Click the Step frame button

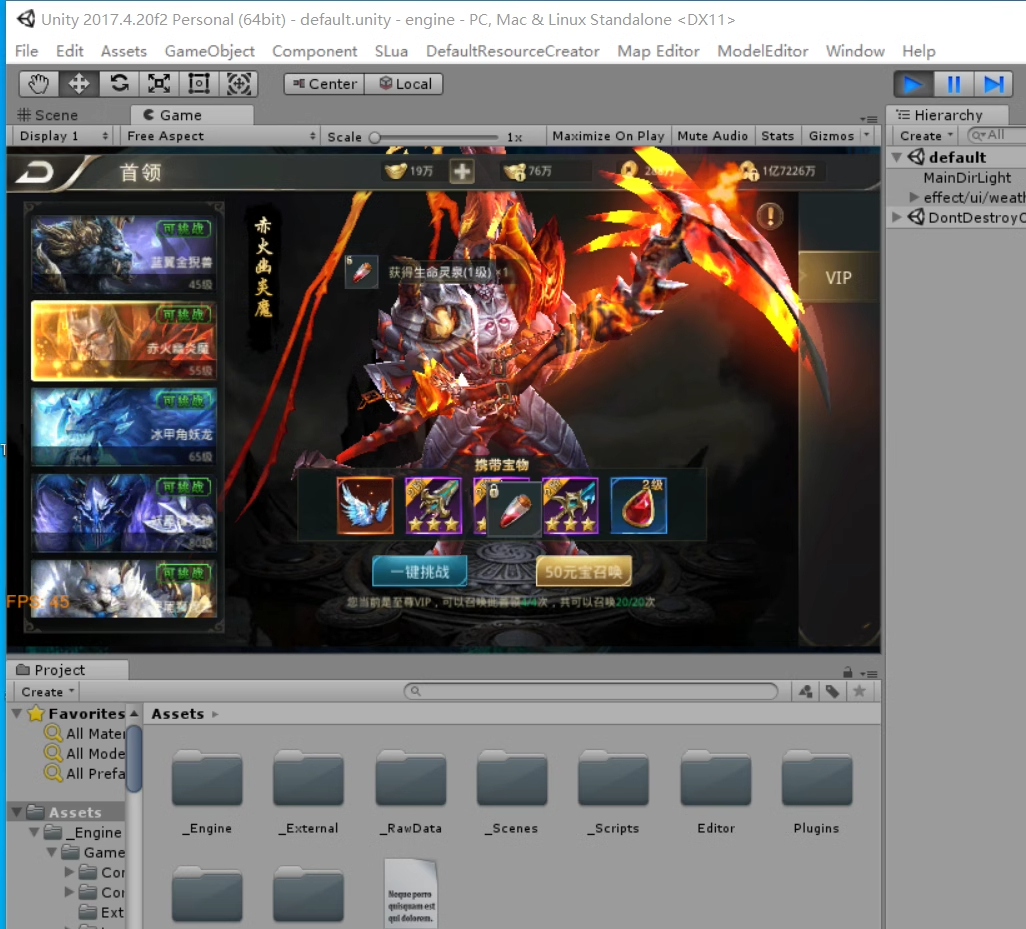pyautogui.click(x=993, y=85)
